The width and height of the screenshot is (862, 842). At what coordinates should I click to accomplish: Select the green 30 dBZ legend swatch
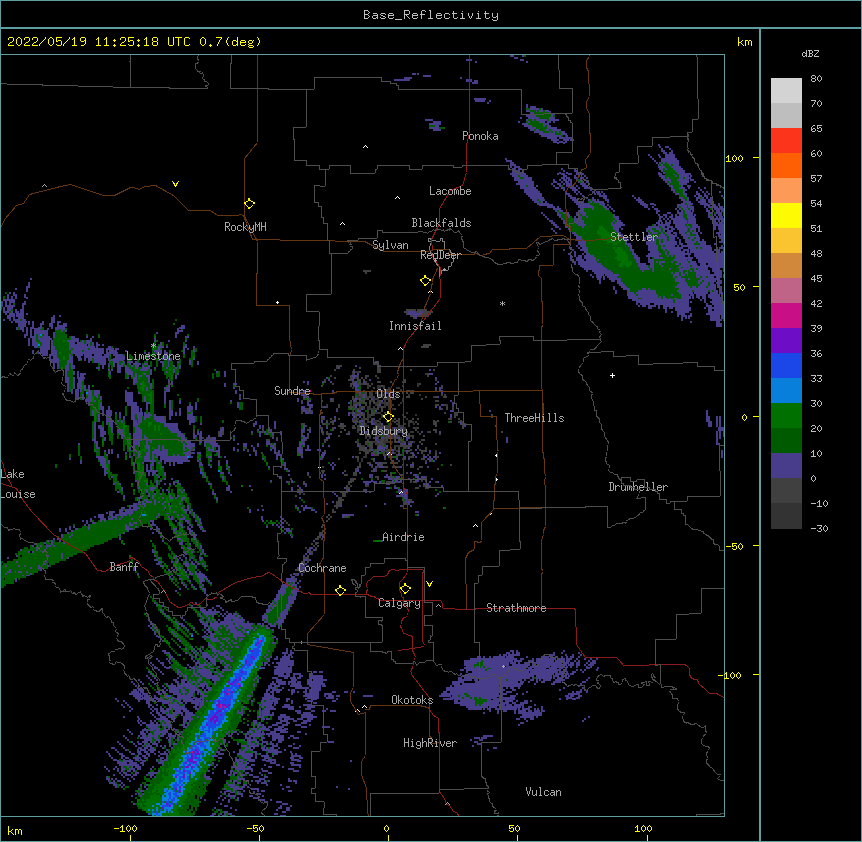pyautogui.click(x=786, y=416)
